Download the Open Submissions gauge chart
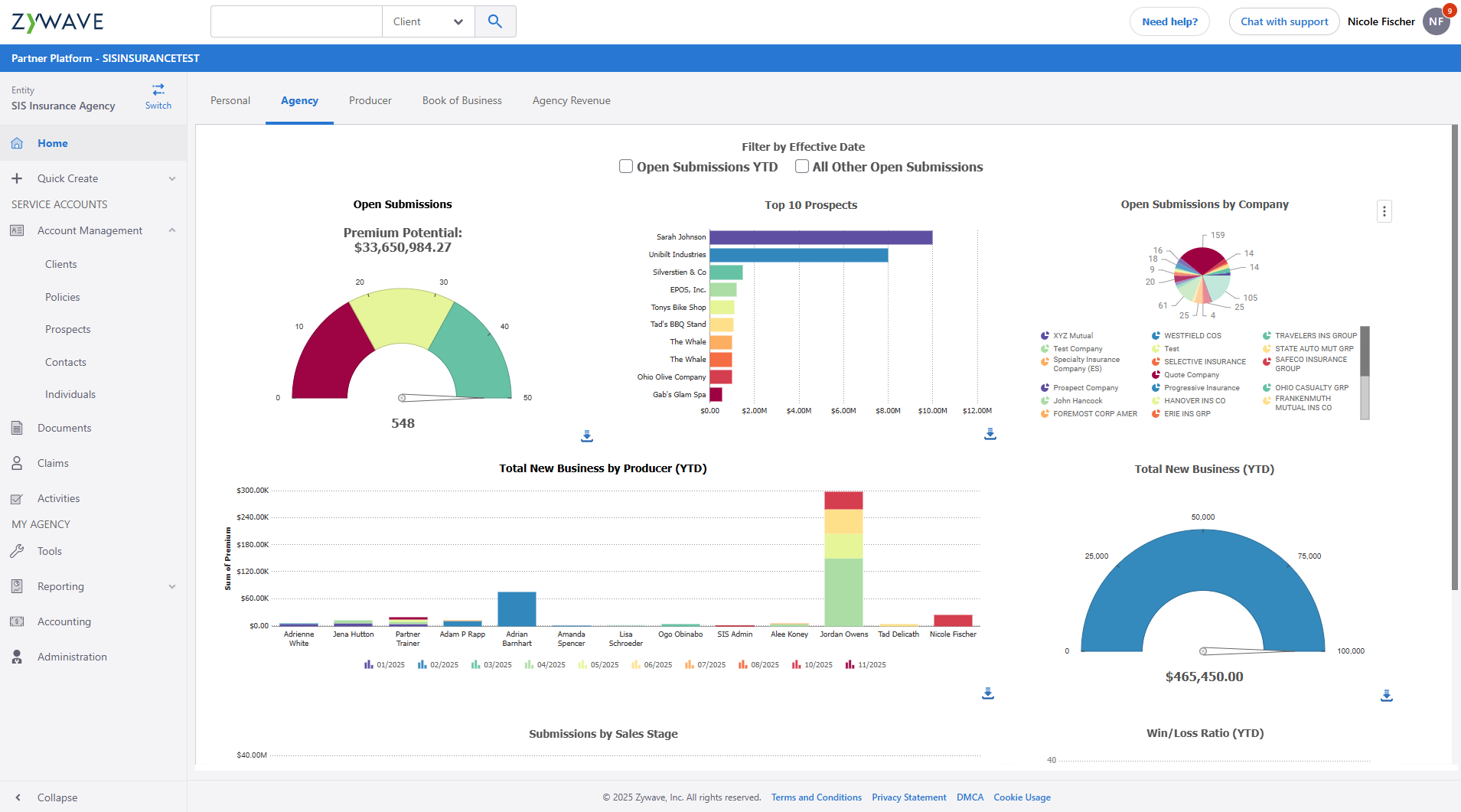 pyautogui.click(x=587, y=436)
